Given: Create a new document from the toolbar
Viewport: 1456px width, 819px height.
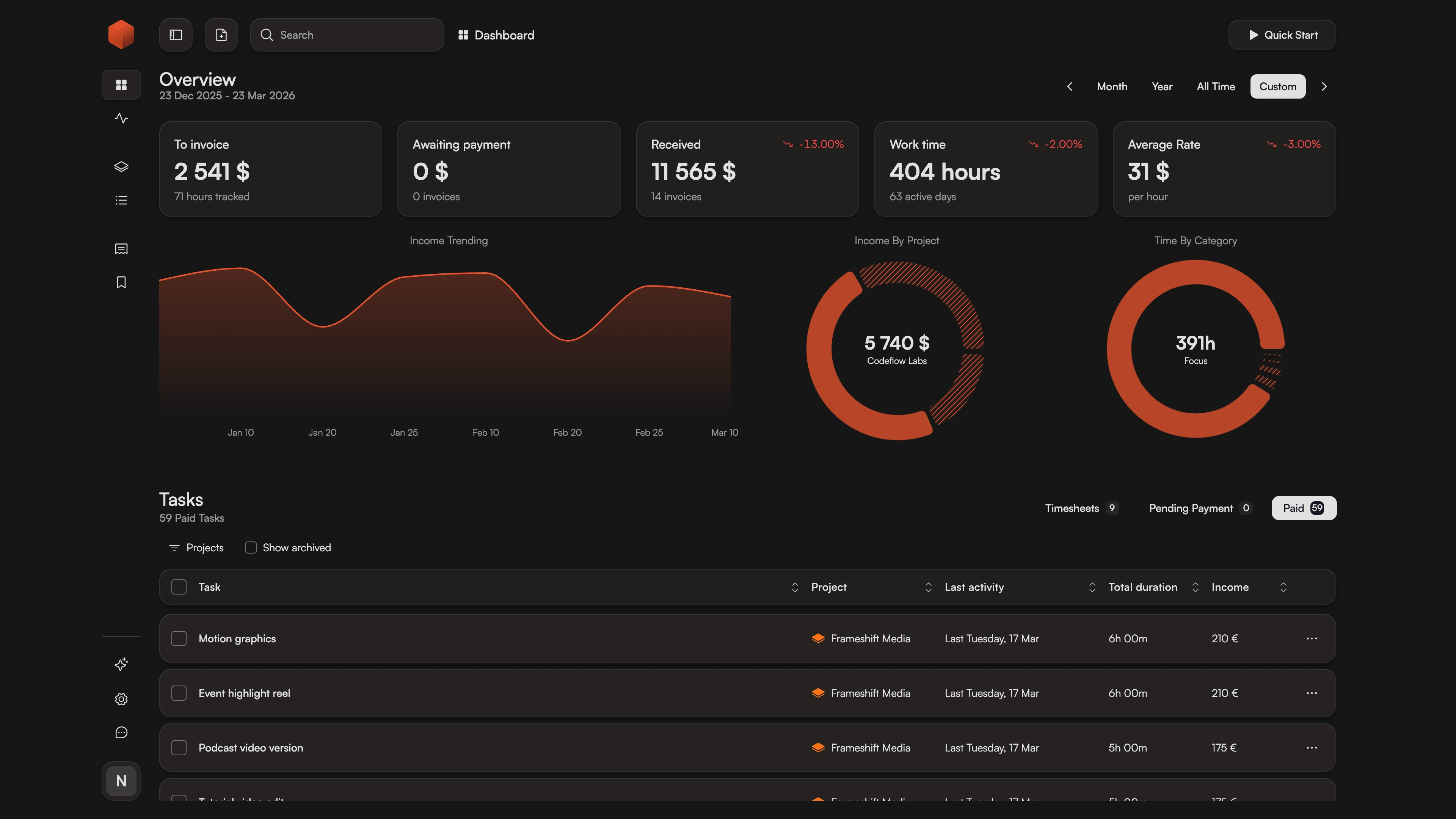Looking at the screenshot, I should (x=221, y=35).
